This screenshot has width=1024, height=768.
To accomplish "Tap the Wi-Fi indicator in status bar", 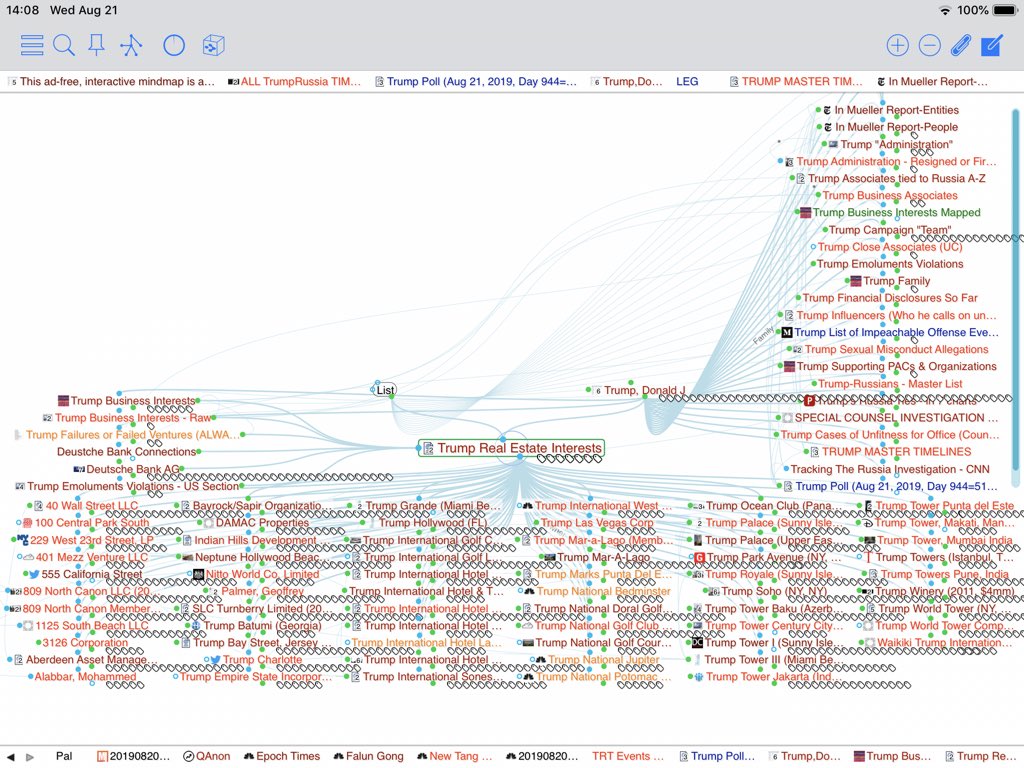I will [944, 10].
